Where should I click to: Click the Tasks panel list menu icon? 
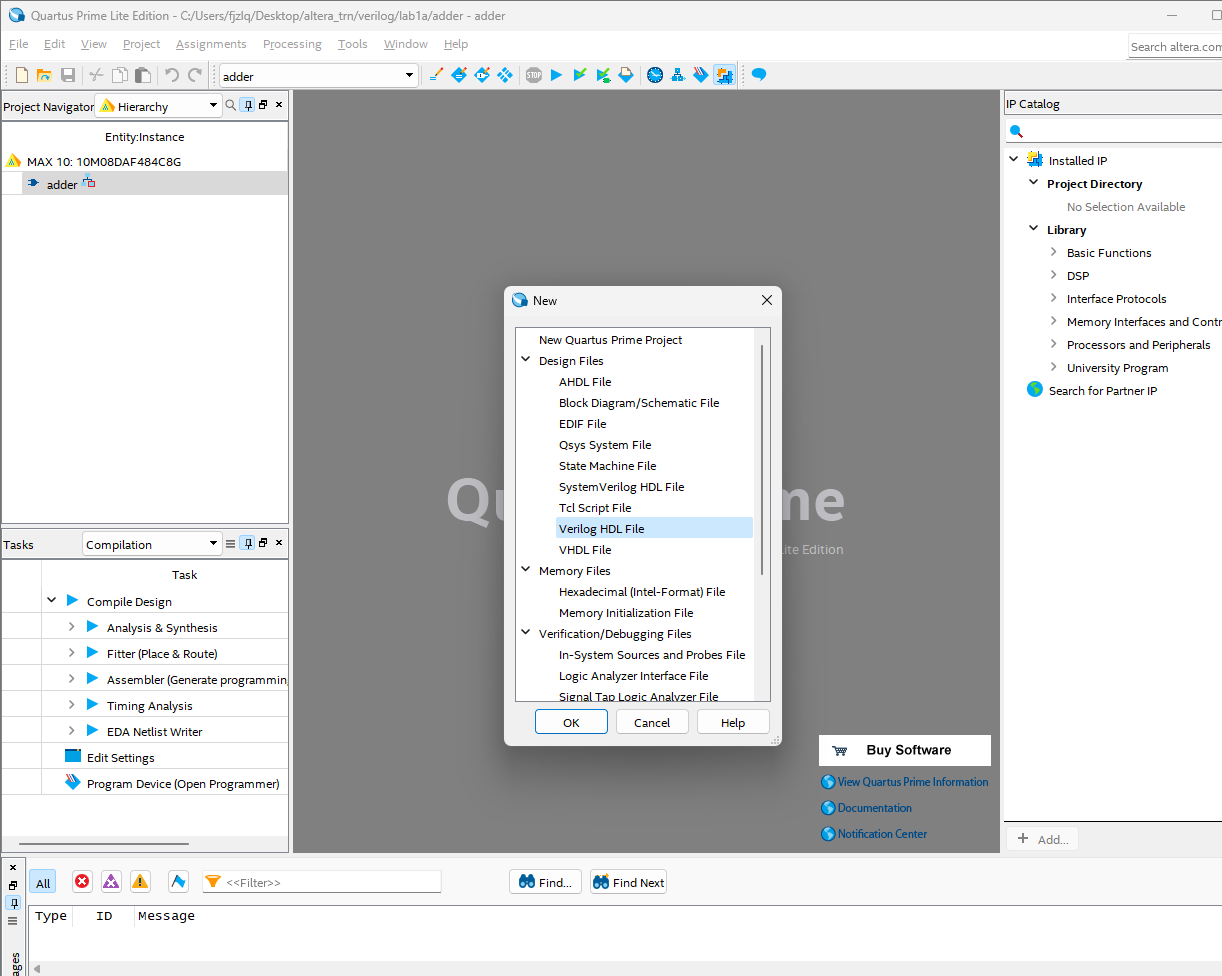pos(231,544)
